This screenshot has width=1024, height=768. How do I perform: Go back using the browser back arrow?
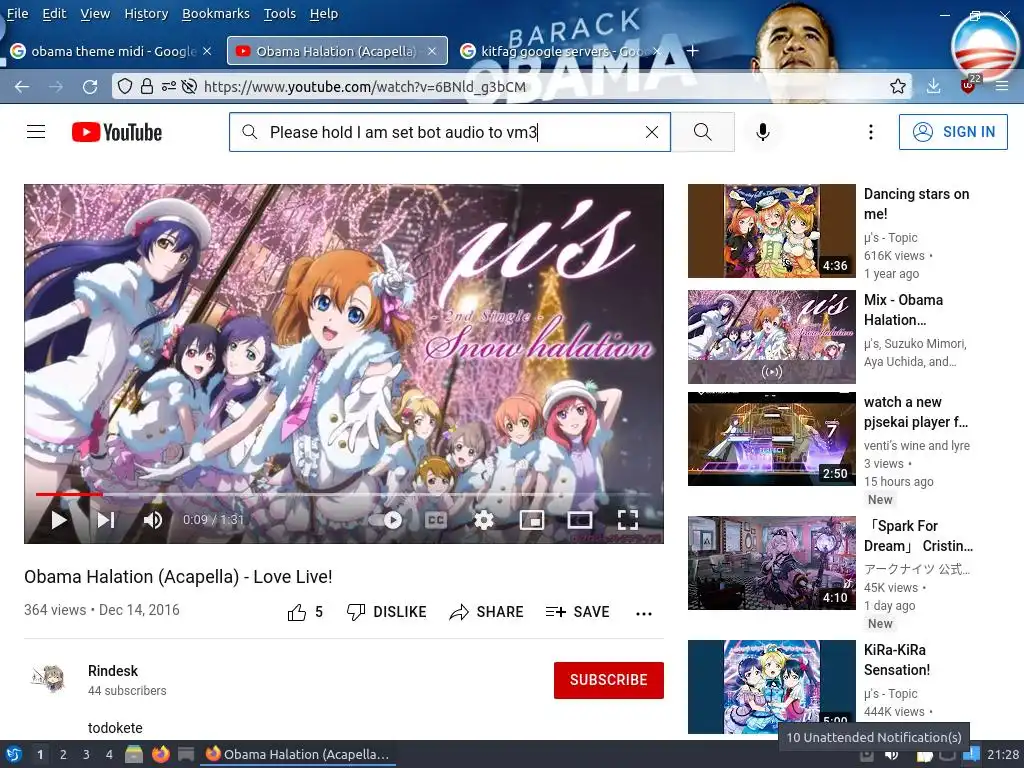22,86
